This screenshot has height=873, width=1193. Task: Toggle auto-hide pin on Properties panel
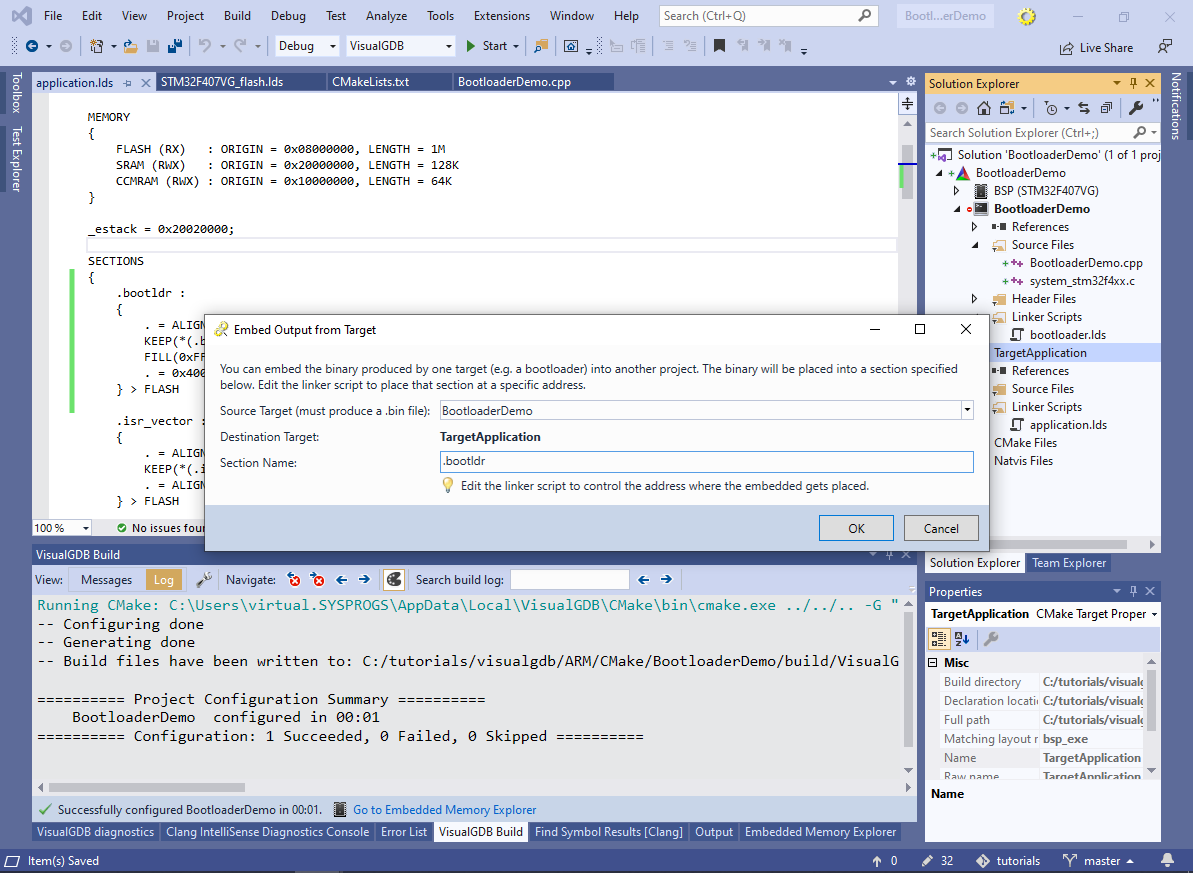coord(1134,591)
